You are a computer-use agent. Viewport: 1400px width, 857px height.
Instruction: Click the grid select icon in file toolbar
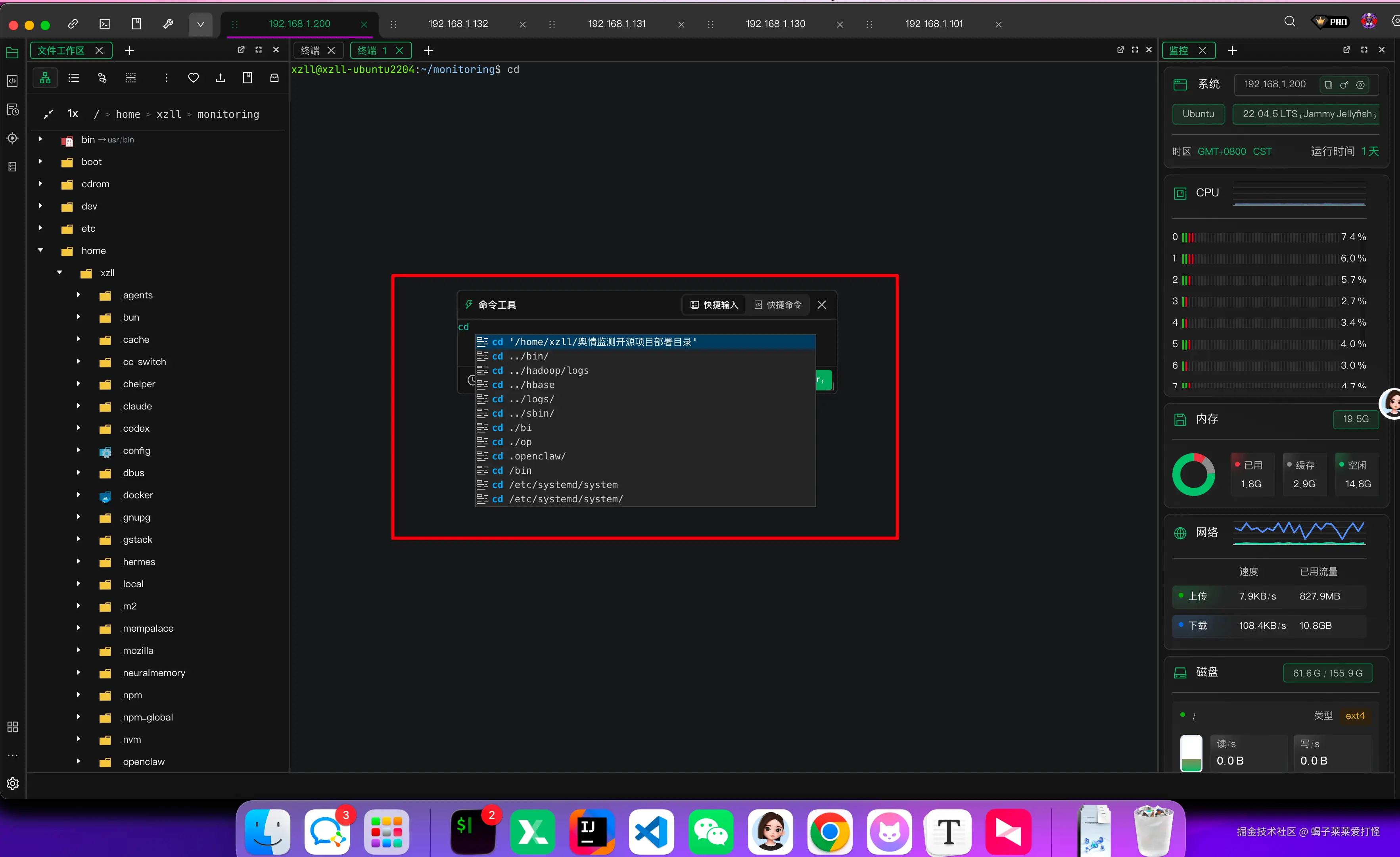click(x=131, y=78)
